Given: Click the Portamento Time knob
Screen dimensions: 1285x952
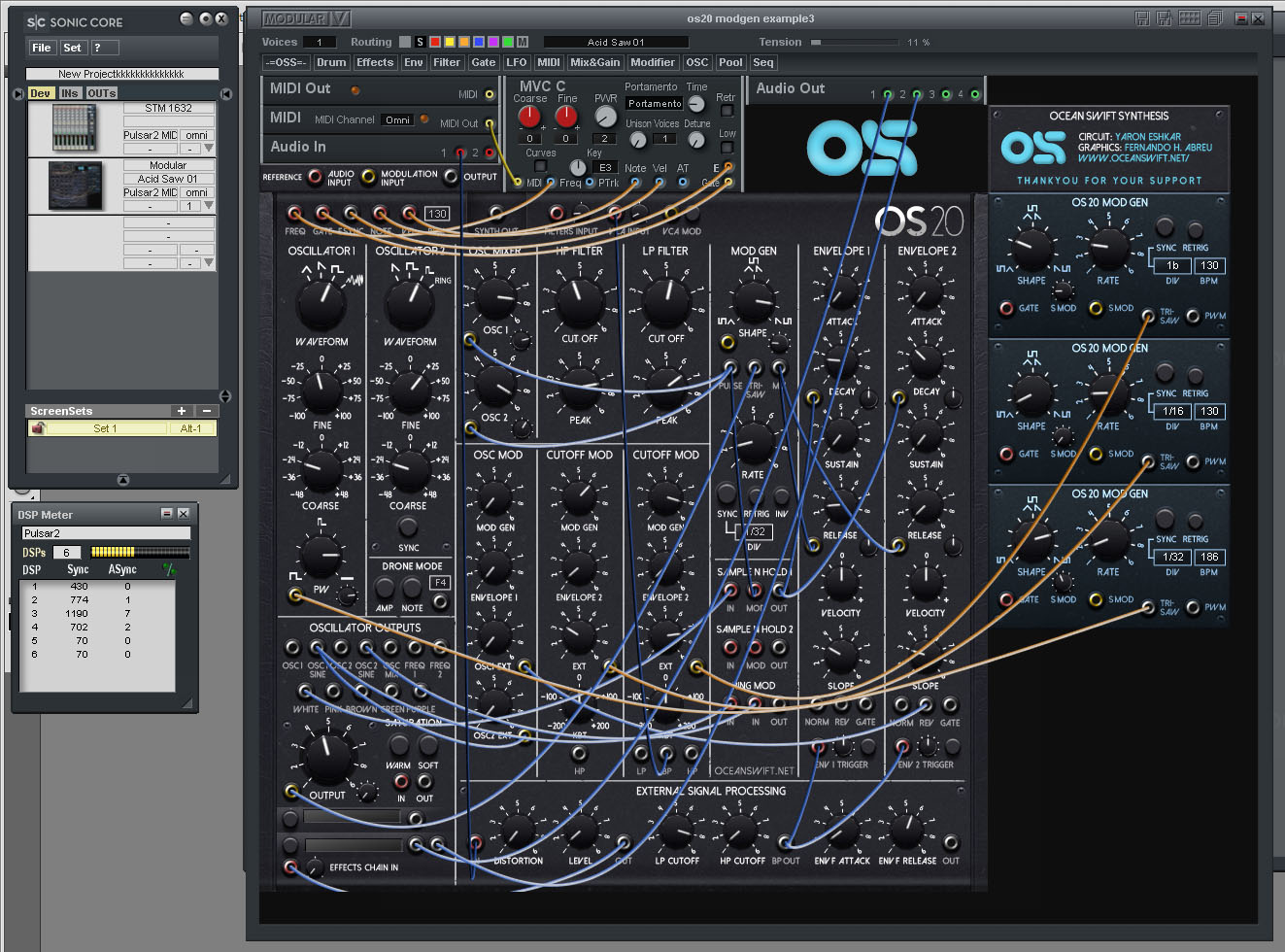Looking at the screenshot, I should click(x=696, y=103).
